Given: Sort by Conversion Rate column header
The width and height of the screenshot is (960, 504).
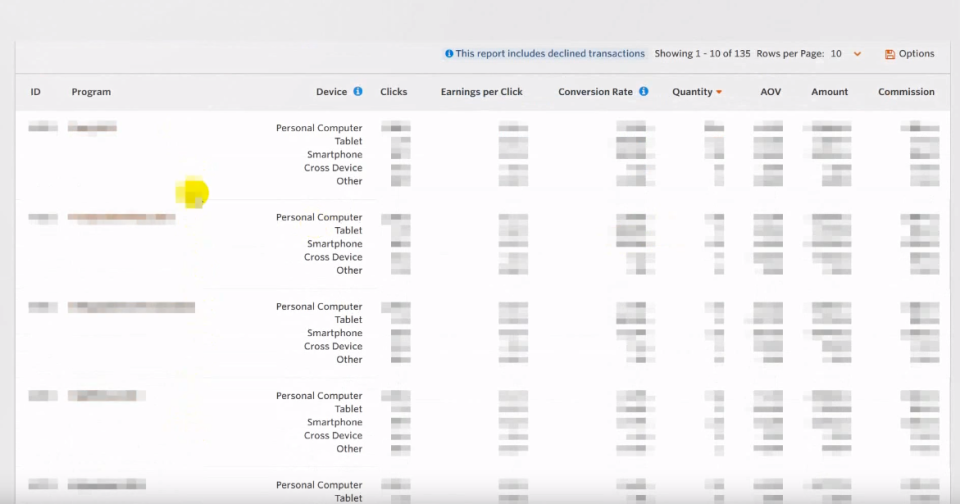Looking at the screenshot, I should [x=595, y=92].
